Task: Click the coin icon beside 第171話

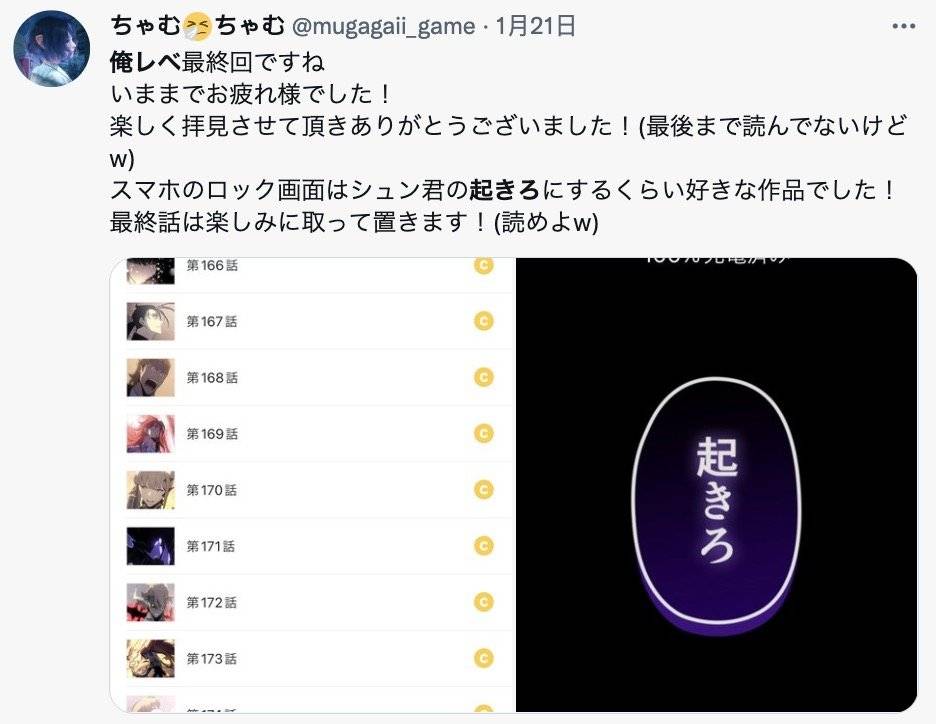Action: coord(484,546)
